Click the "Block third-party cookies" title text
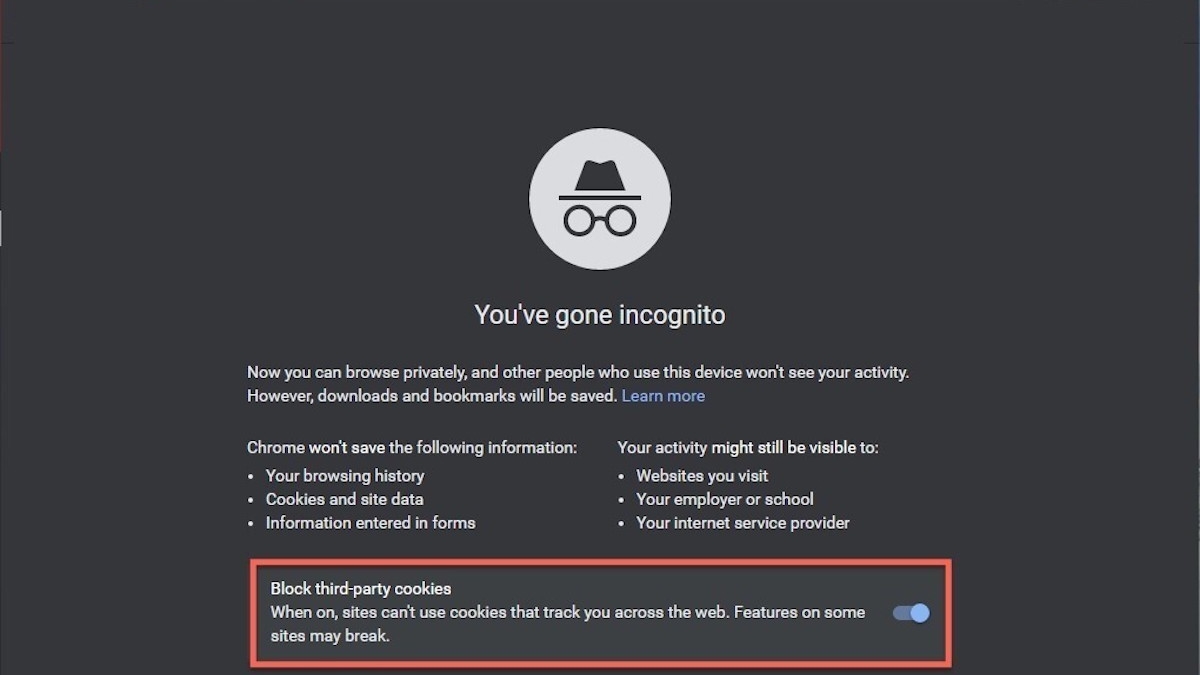1200x675 pixels. click(361, 589)
